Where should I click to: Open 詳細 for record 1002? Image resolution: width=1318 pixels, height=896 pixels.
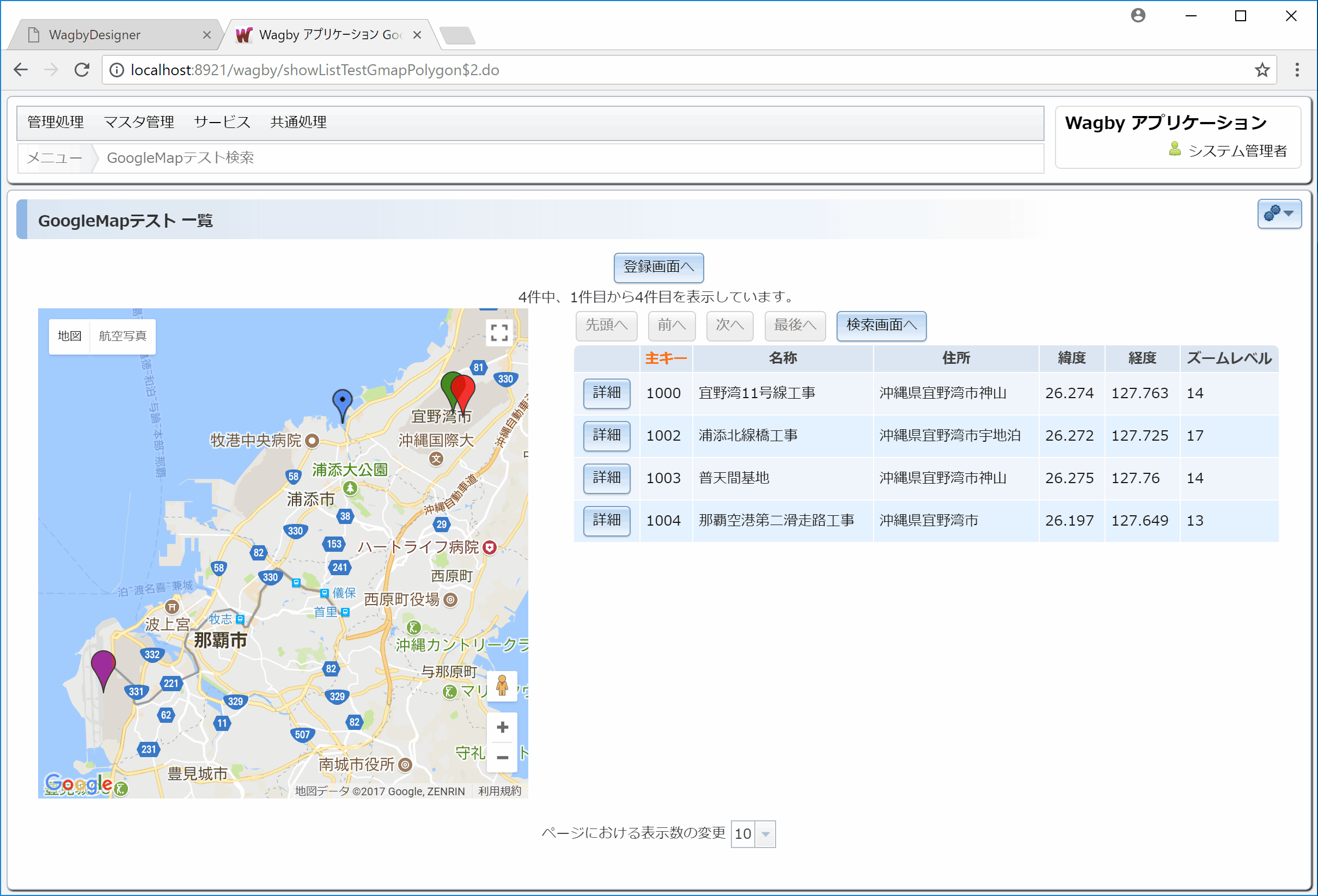tap(606, 436)
